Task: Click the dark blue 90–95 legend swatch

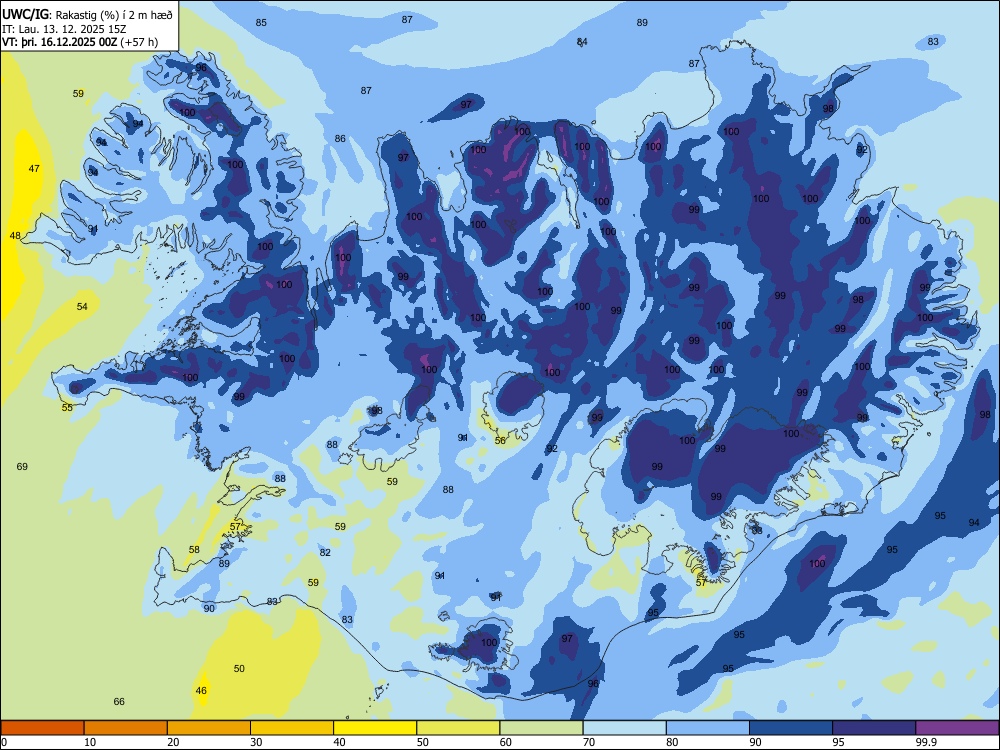Action: pos(791,728)
